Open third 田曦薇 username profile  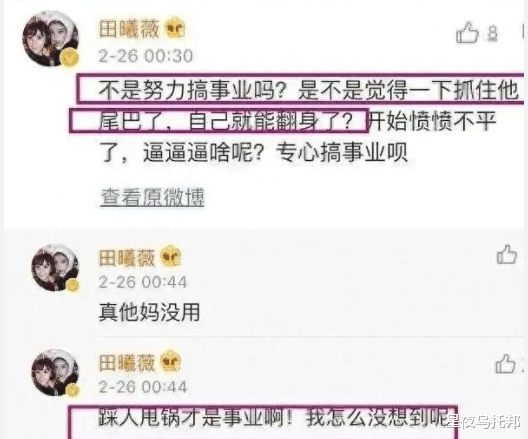[127, 363]
